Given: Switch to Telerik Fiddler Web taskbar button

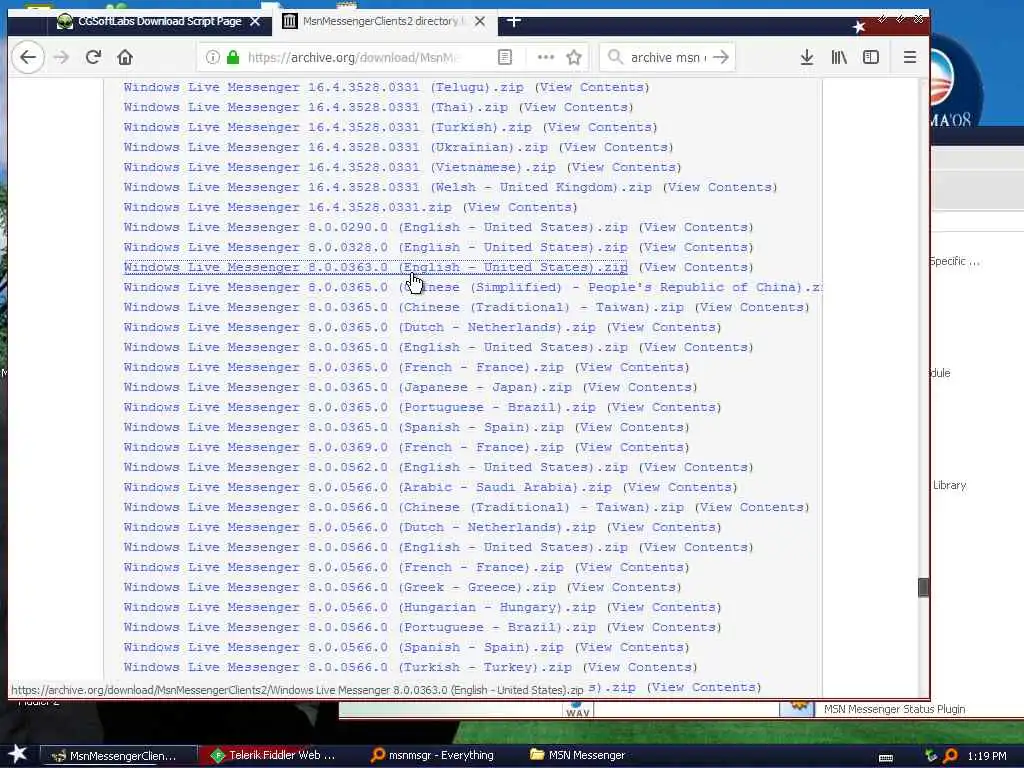Looking at the screenshot, I should pos(276,756).
